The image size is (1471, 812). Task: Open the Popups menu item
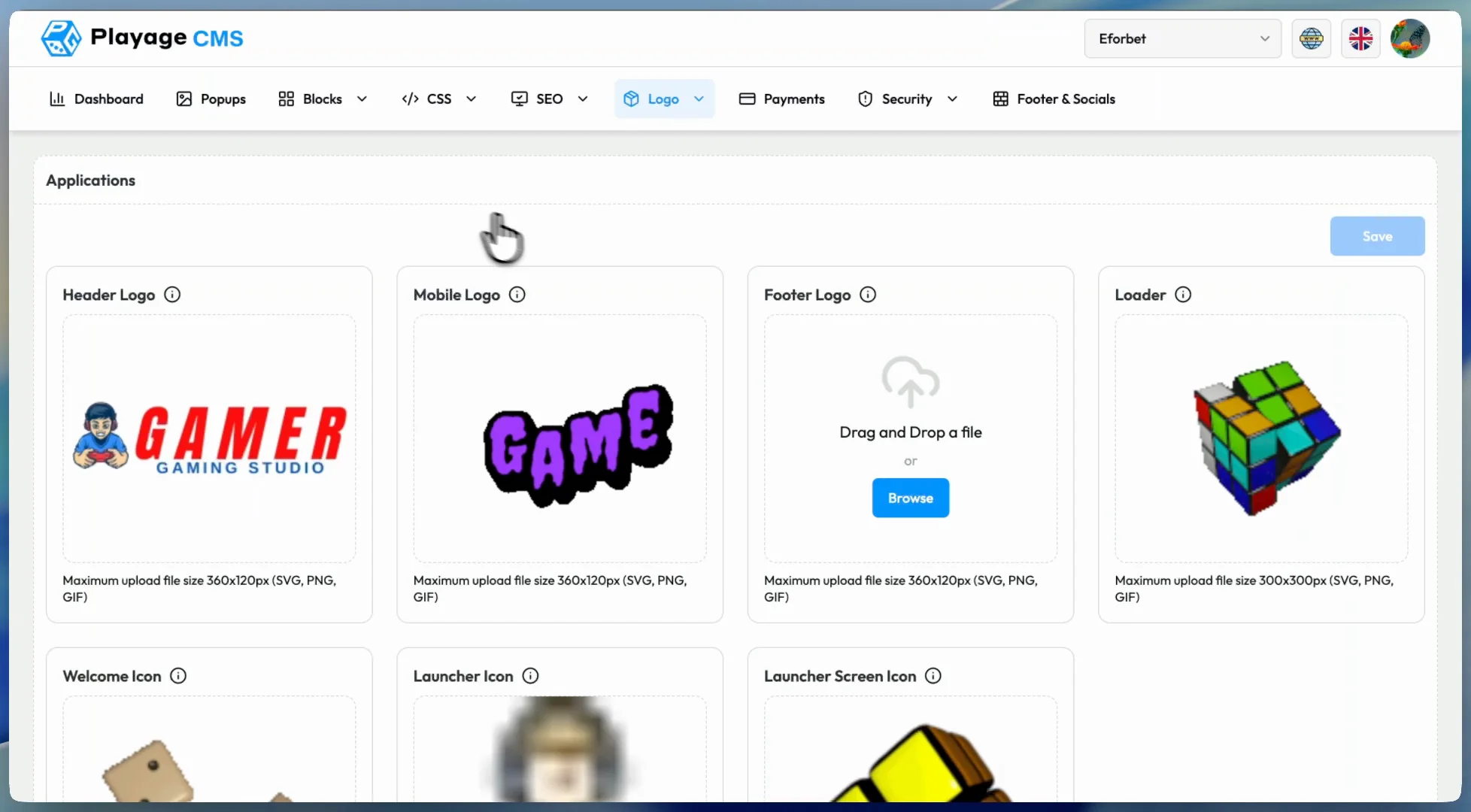[x=211, y=98]
